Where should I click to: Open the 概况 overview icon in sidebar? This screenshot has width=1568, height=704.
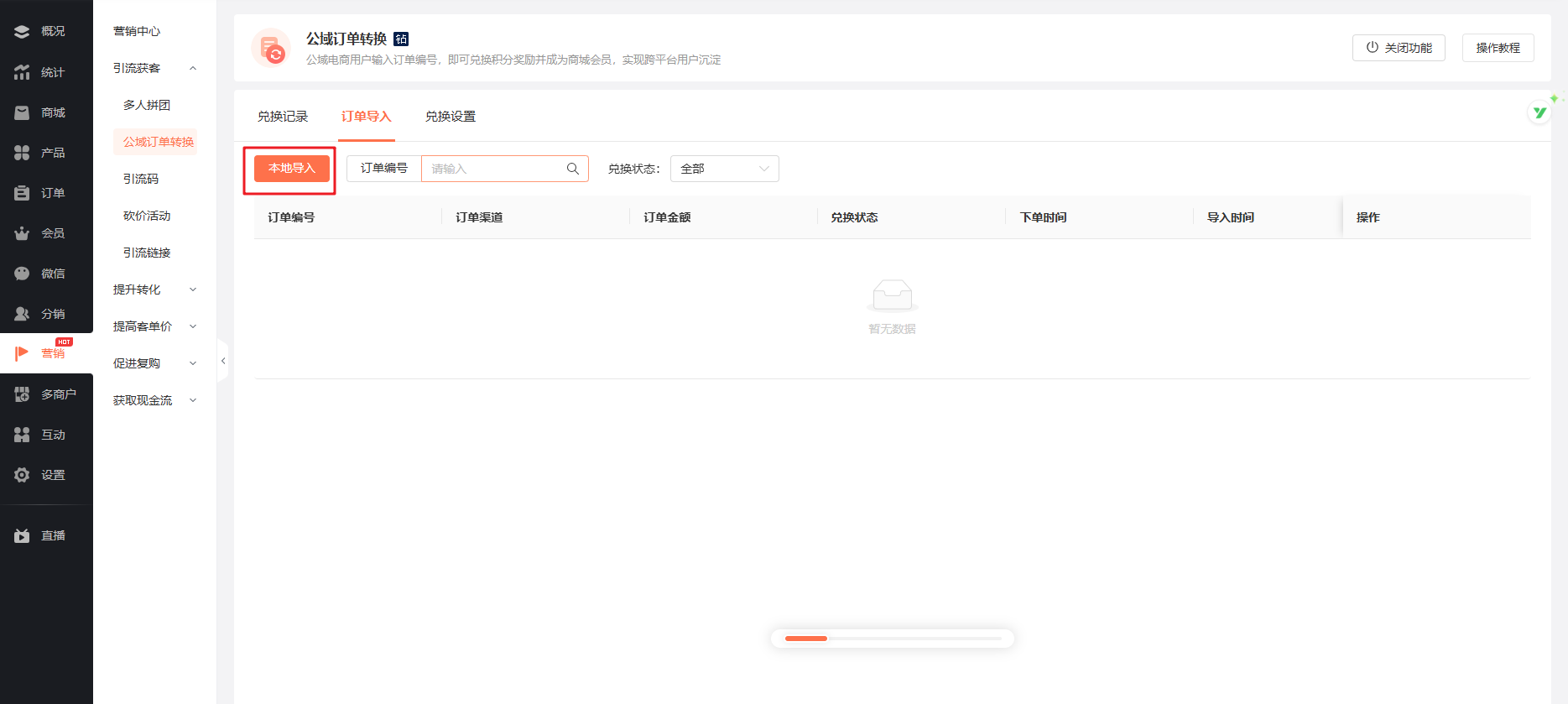coord(23,31)
